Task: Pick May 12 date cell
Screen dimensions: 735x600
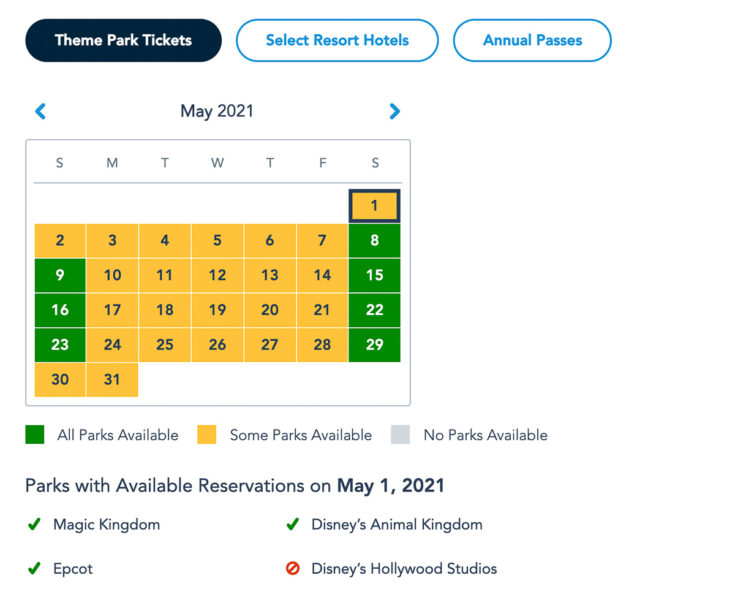Action: 218,275
